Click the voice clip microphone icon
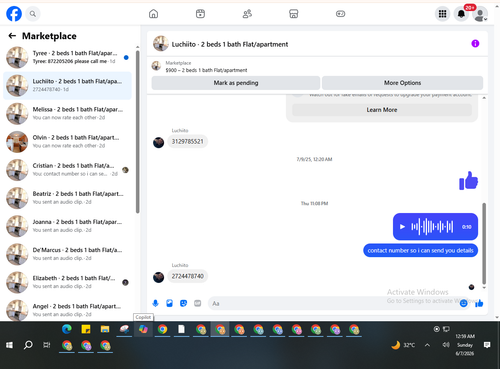The width and height of the screenshot is (500, 369). pyautogui.click(x=155, y=303)
